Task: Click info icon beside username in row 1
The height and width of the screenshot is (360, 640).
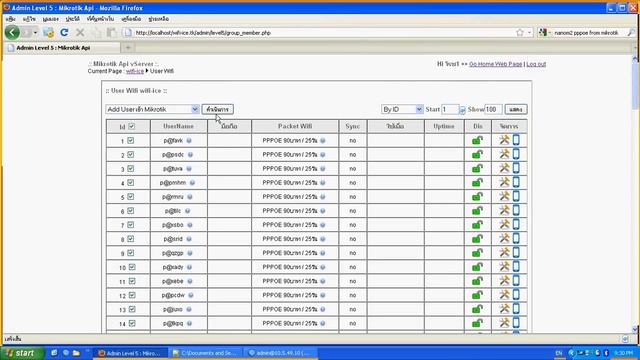Action: pyautogui.click(x=189, y=140)
